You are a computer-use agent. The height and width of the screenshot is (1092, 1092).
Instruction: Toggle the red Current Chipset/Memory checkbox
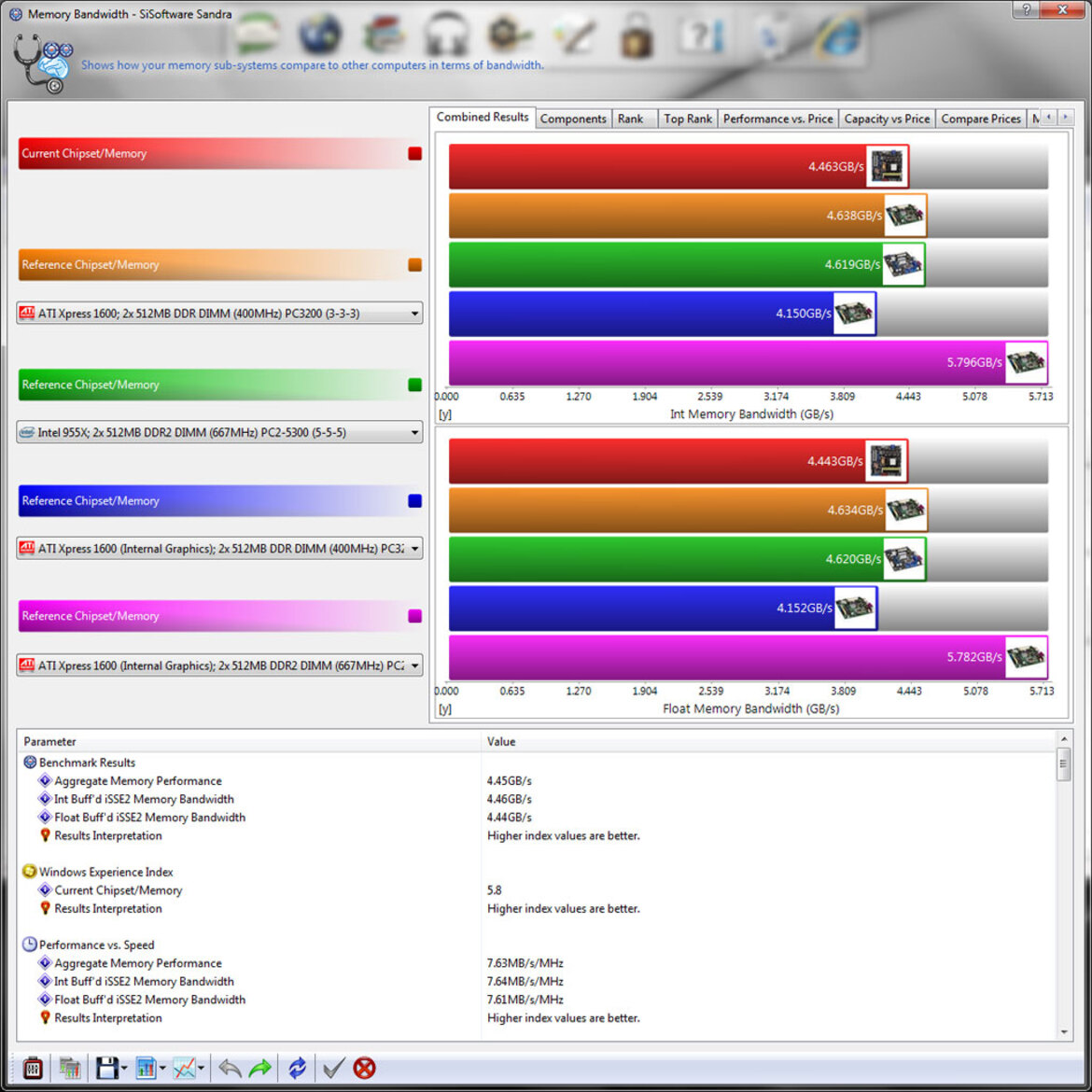[x=414, y=153]
